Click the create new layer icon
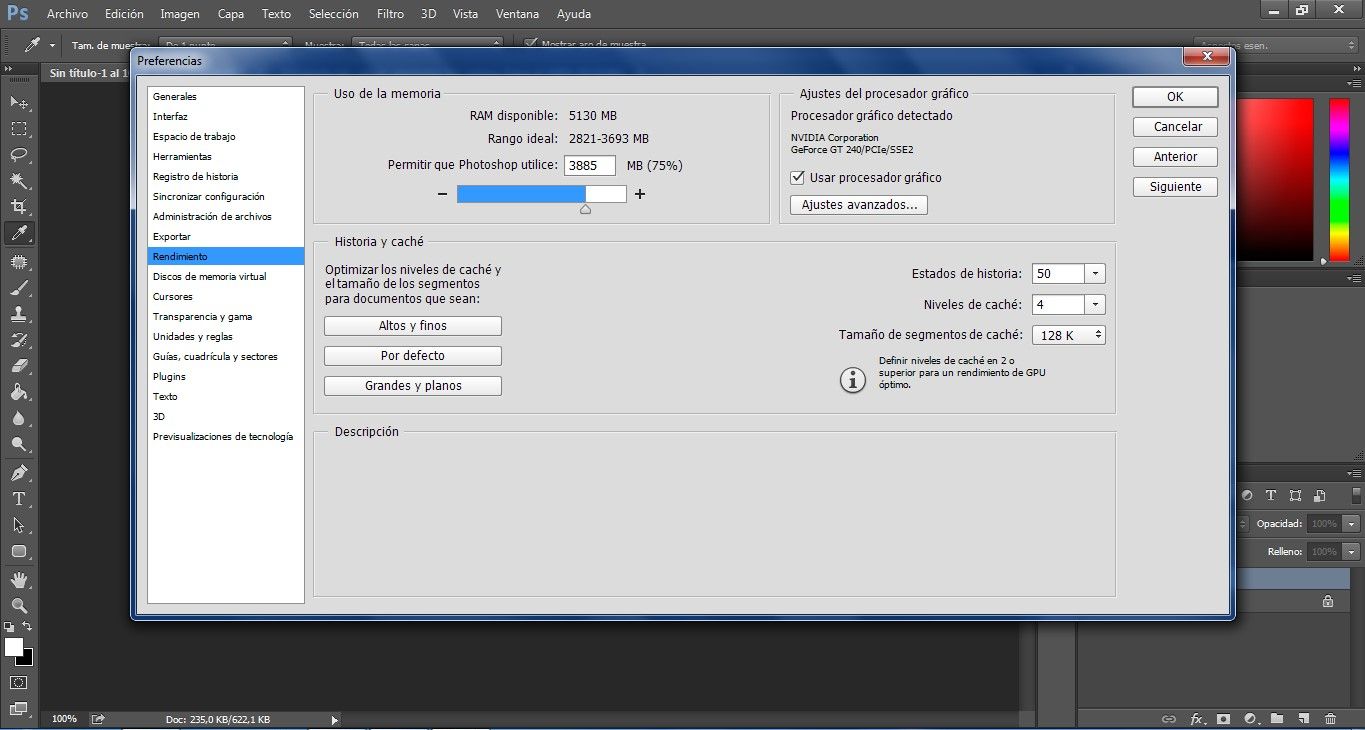The height and width of the screenshot is (730, 1365). pyautogui.click(x=1303, y=718)
